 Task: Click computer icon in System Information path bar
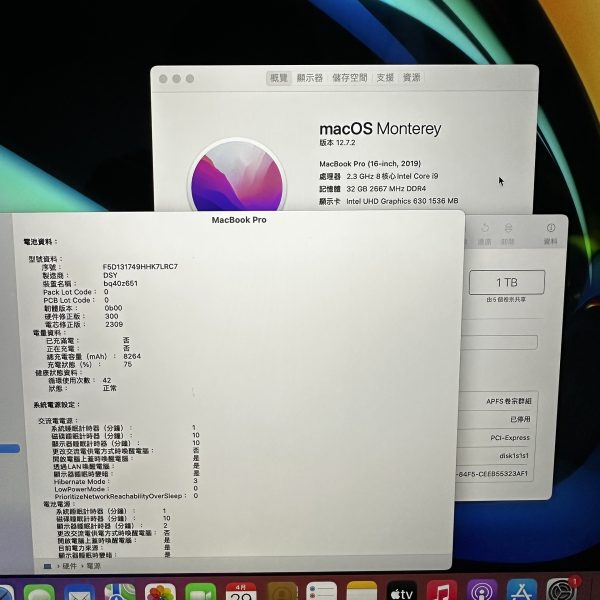coord(47,566)
